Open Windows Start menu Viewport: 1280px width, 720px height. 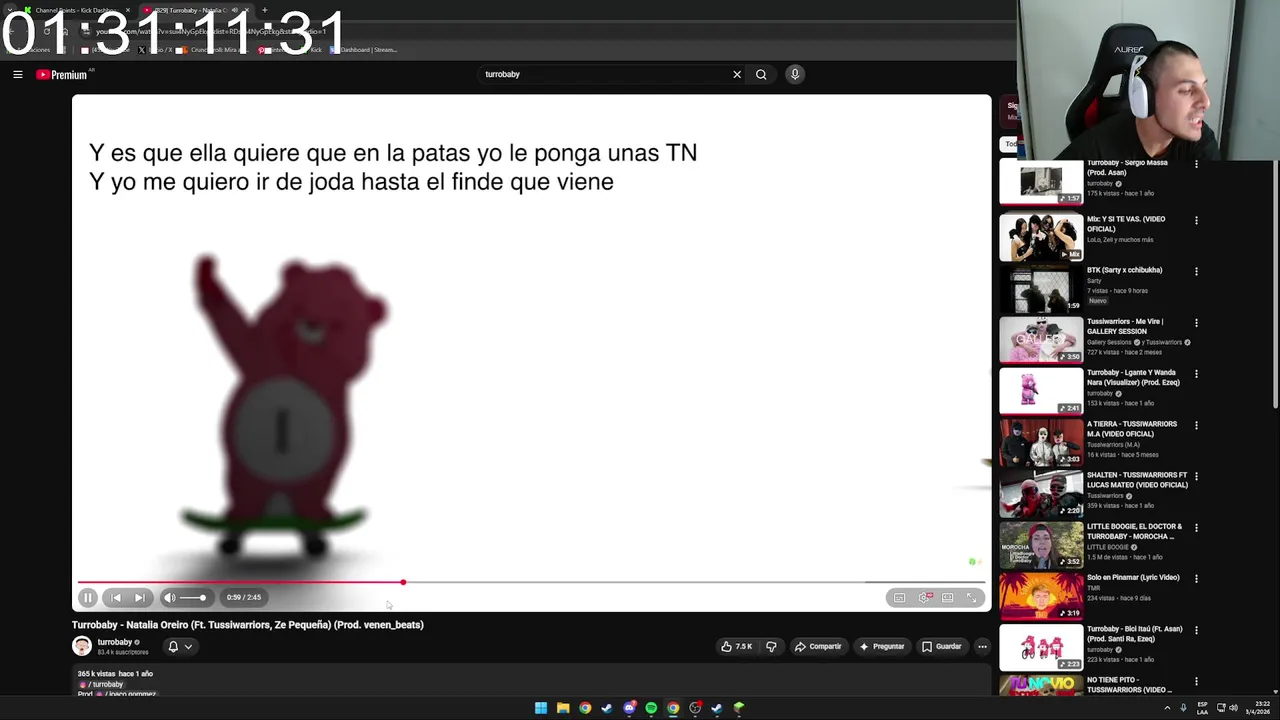(x=541, y=708)
